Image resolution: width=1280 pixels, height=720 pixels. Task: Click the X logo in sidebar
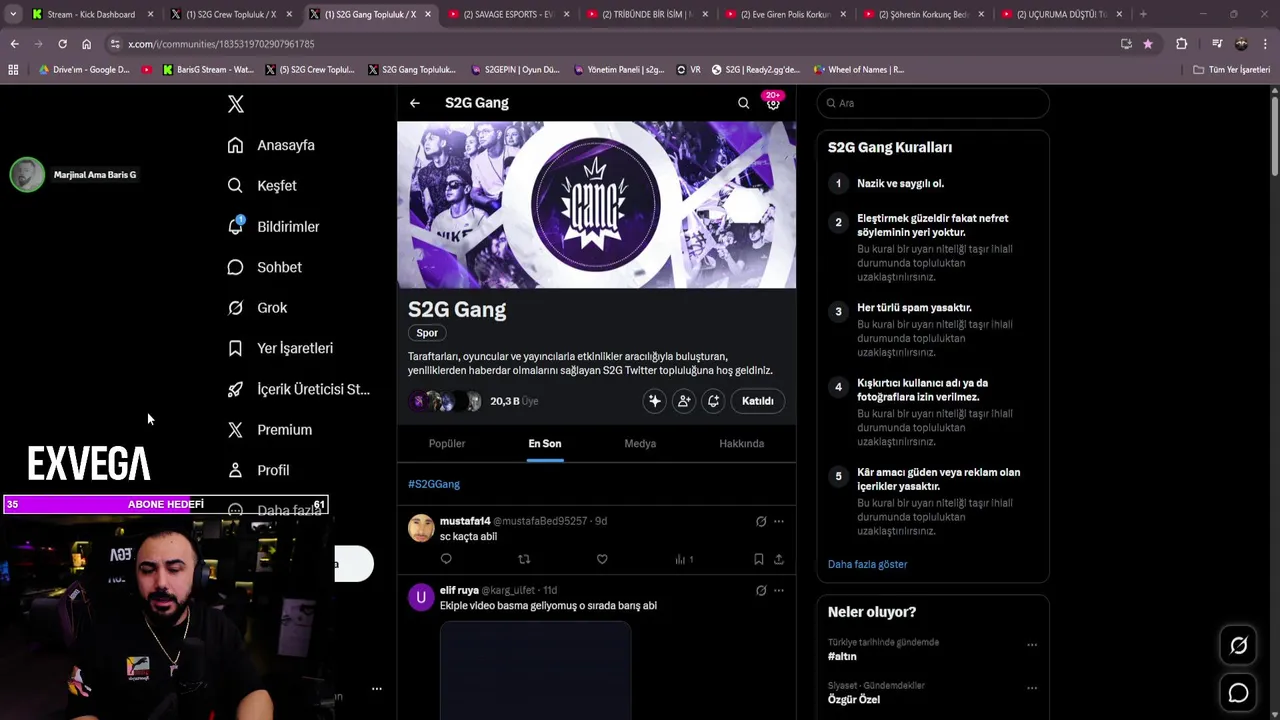235,104
